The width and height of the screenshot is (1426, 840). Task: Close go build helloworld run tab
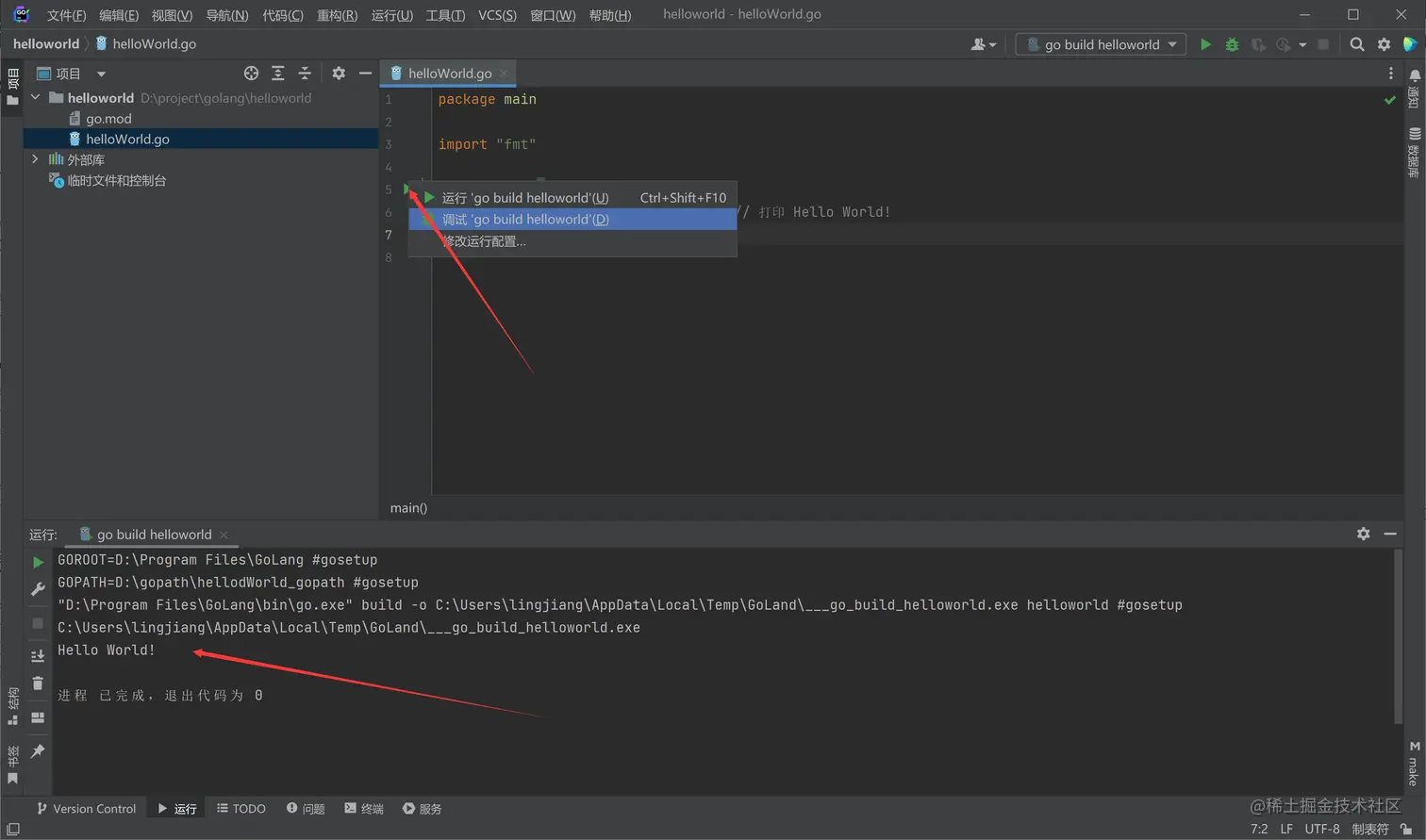[224, 535]
